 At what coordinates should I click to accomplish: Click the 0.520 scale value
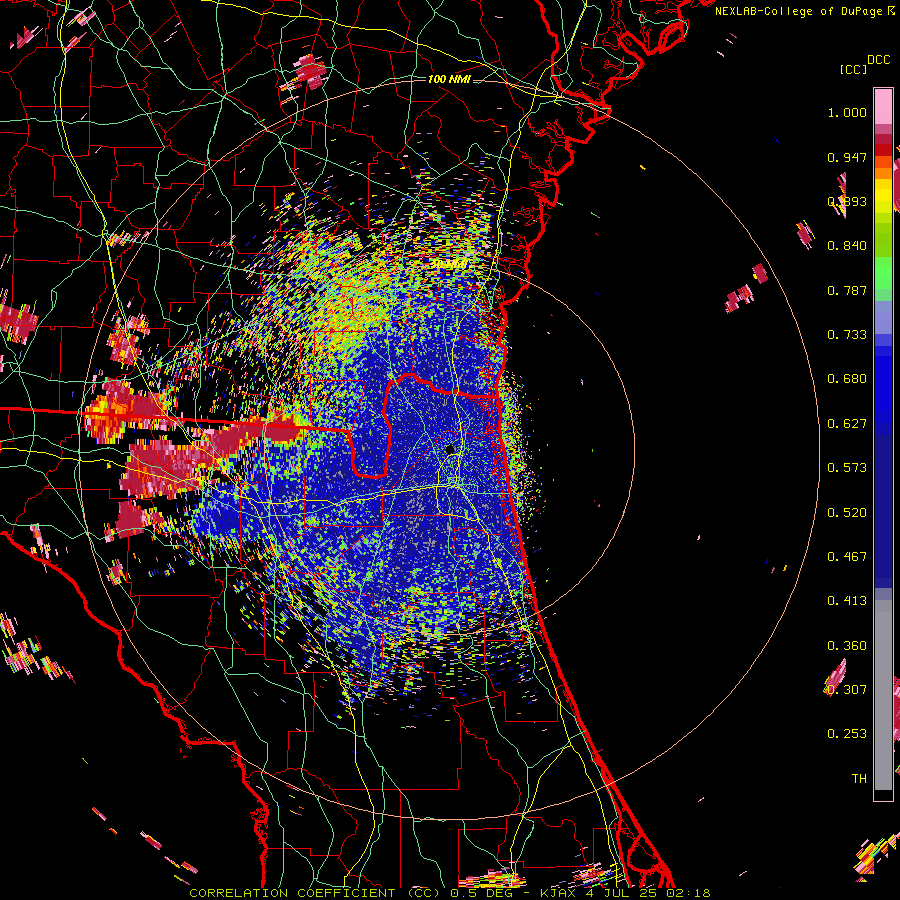point(847,513)
